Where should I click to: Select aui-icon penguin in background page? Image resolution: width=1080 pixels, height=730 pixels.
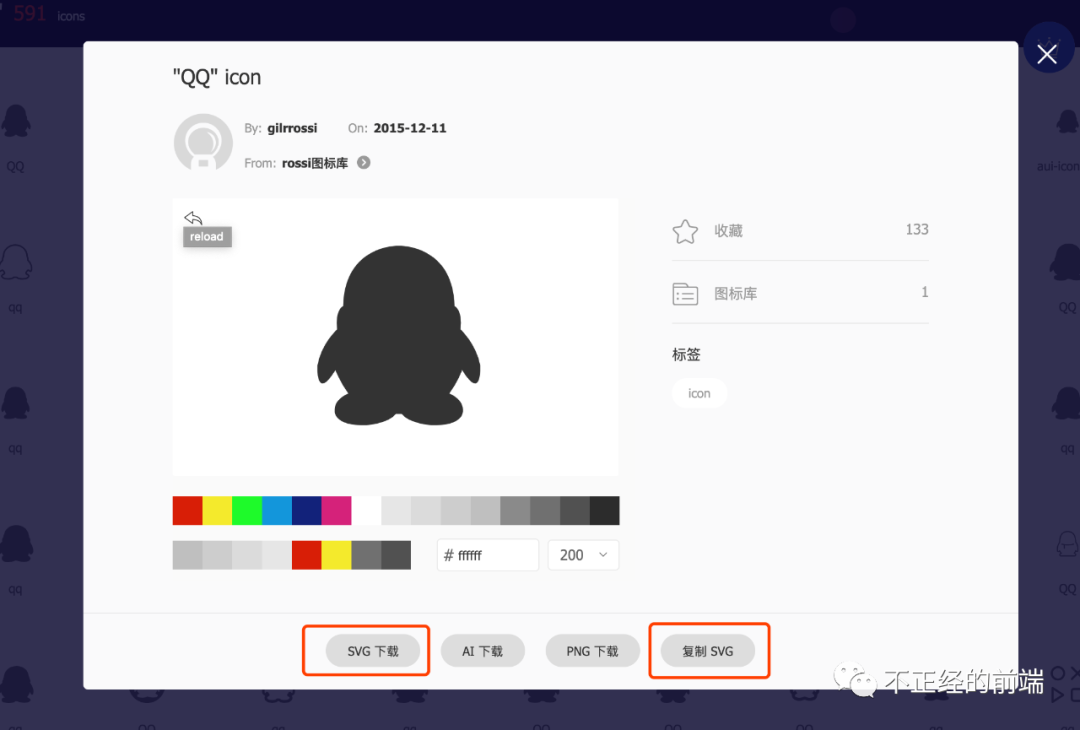(1066, 123)
